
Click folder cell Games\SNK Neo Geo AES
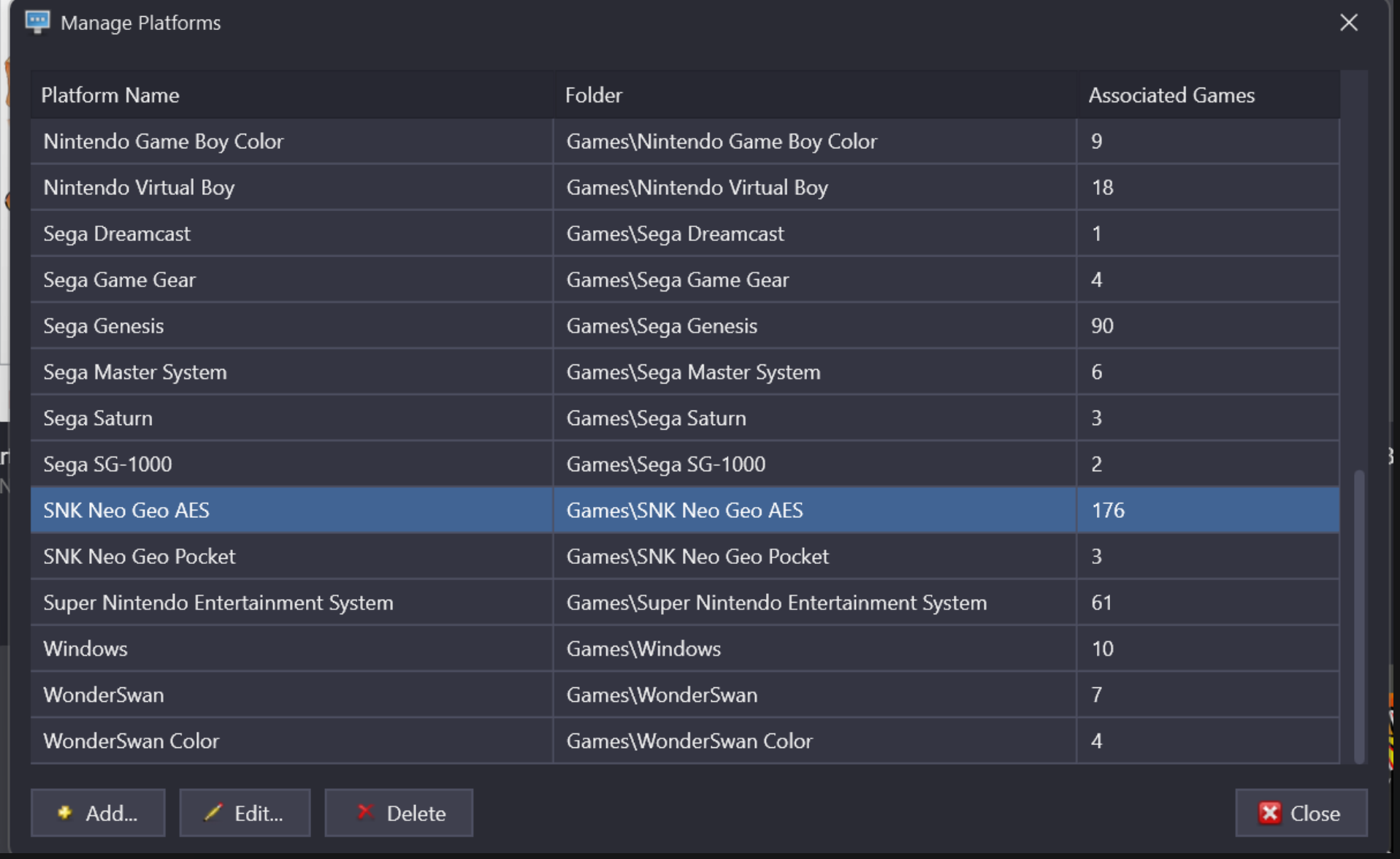click(x=815, y=510)
